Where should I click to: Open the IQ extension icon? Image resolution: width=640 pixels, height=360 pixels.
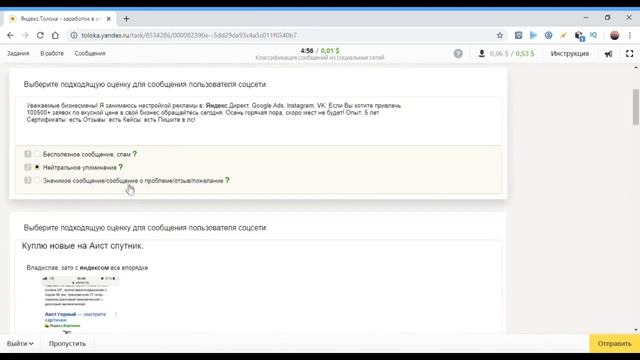coord(593,36)
